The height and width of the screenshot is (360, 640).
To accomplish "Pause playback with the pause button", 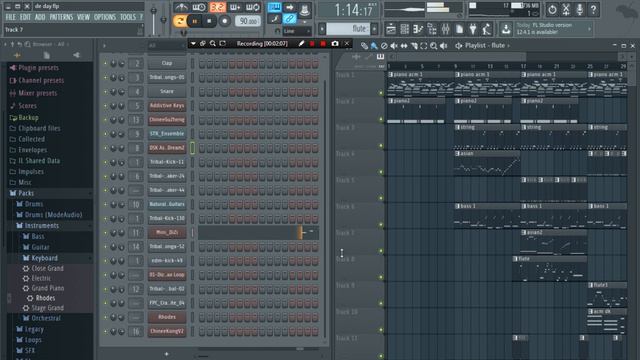I will (195, 21).
